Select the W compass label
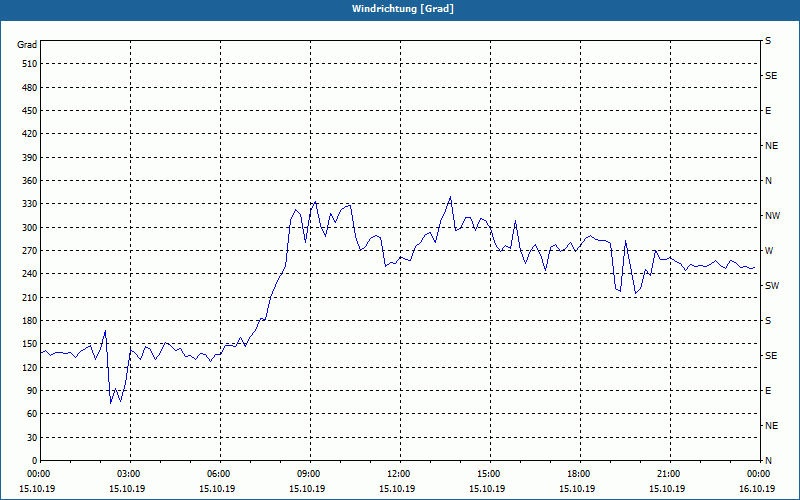The height and width of the screenshot is (500, 800). coord(769,251)
